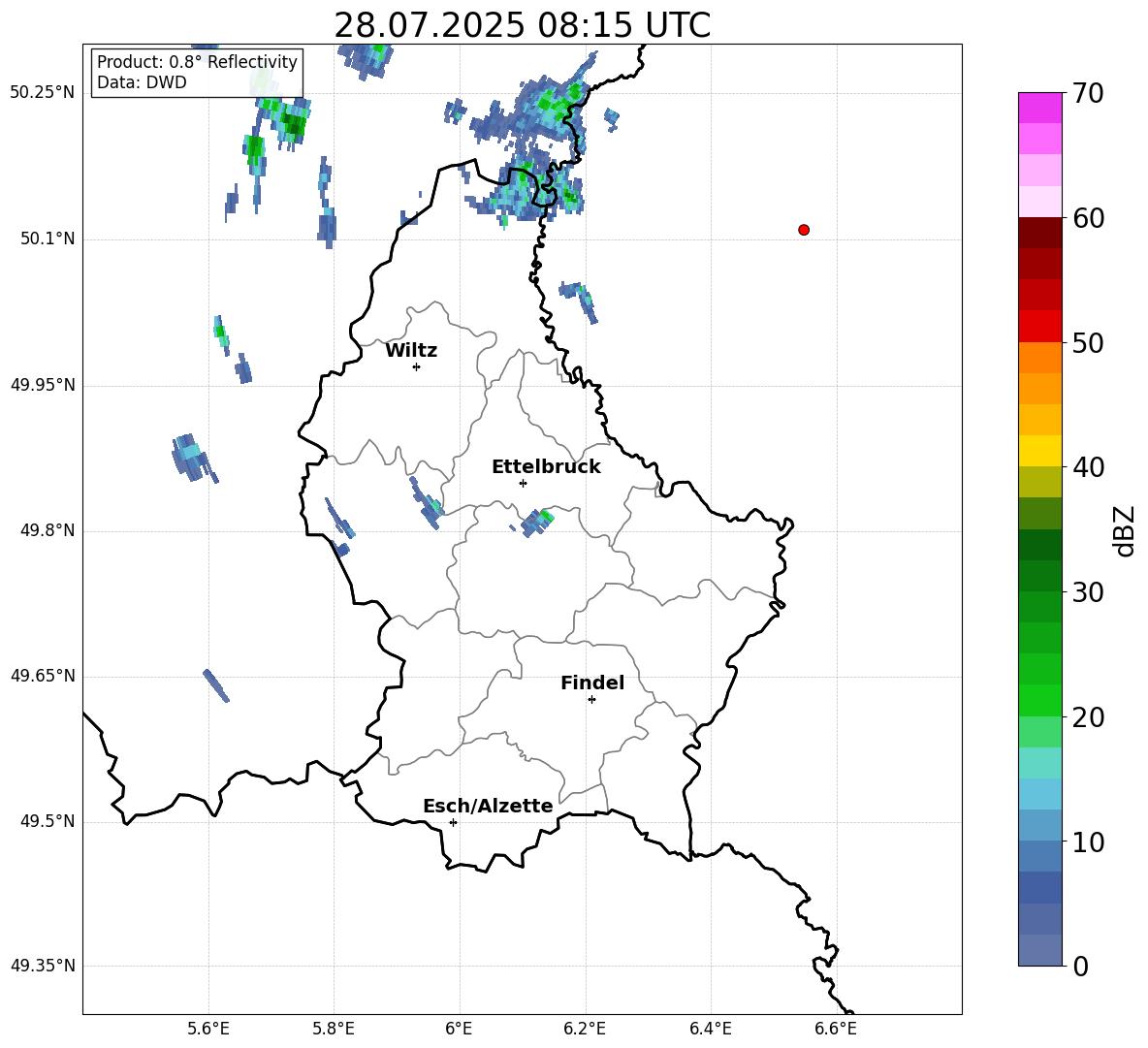Click the 50.1°N latitude label
The image size is (1148, 1048).
[48, 238]
